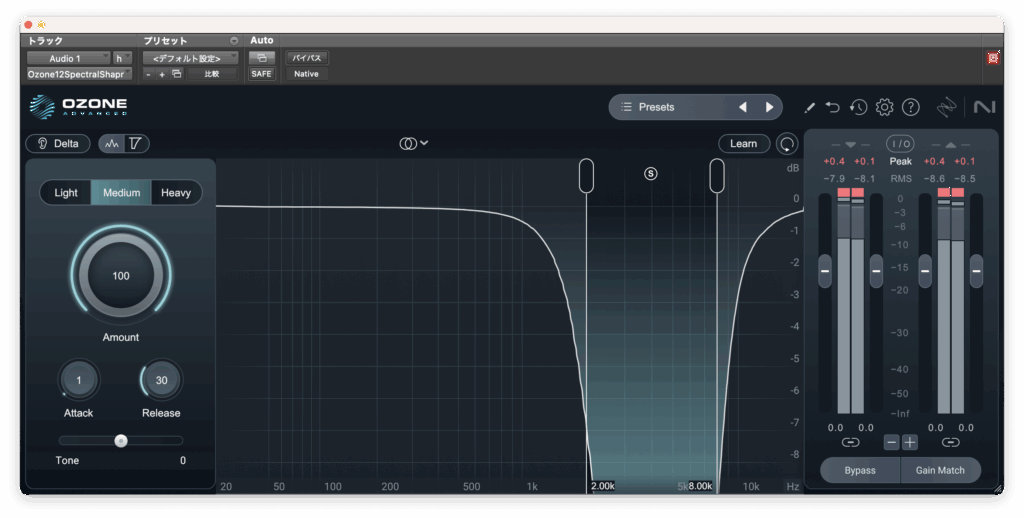Click the pencil edit icon
The height and width of the screenshot is (518, 1024).
click(x=809, y=107)
